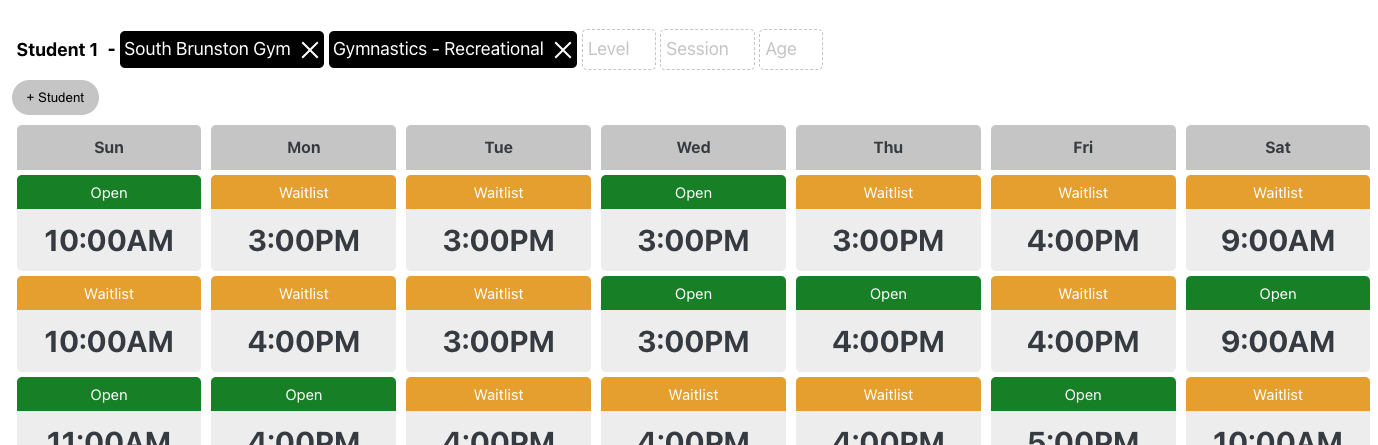Pick the first Friday 4:00PM Waitlist slot
This screenshot has width=1378, height=445.
point(1083,223)
